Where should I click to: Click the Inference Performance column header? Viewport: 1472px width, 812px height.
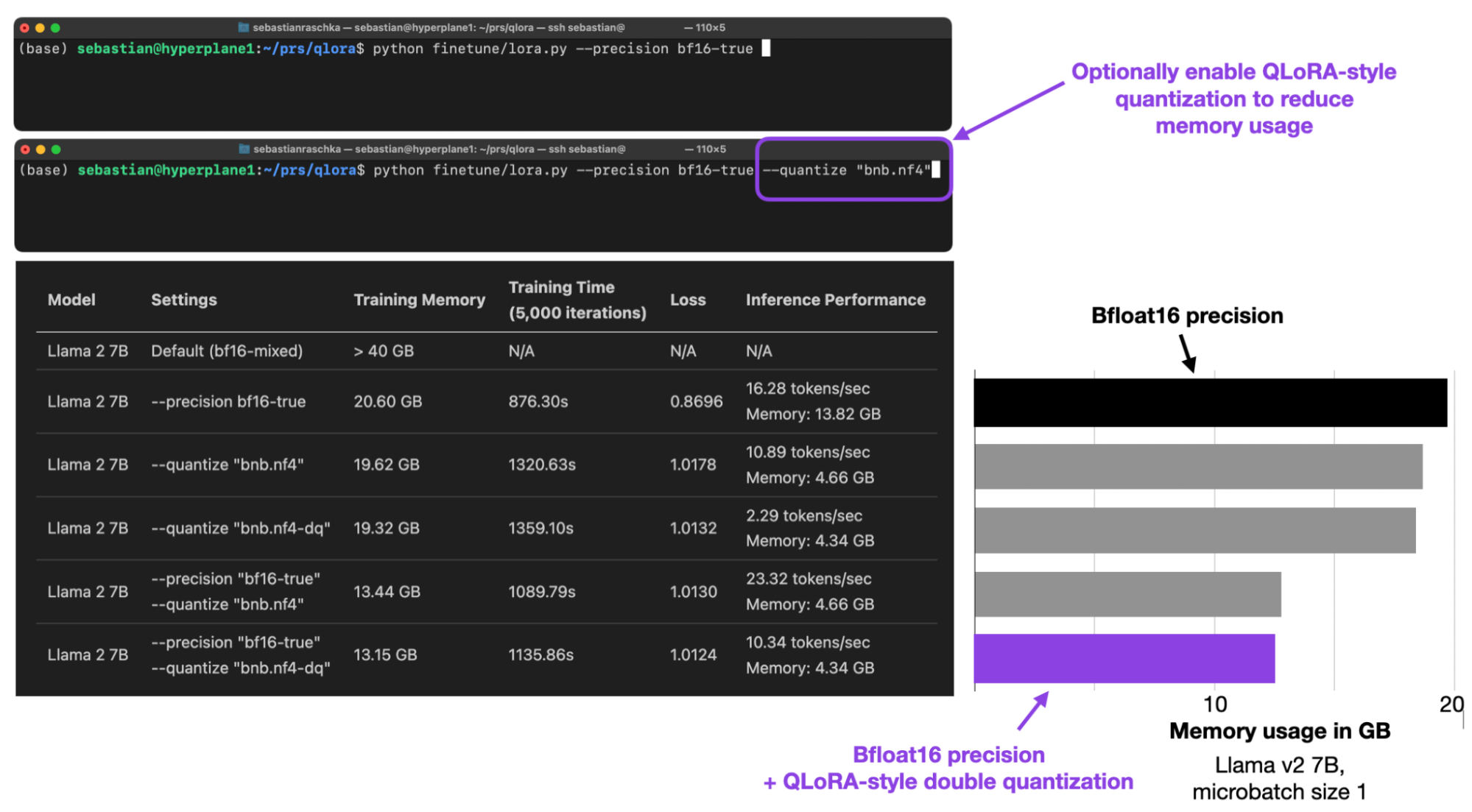click(835, 300)
